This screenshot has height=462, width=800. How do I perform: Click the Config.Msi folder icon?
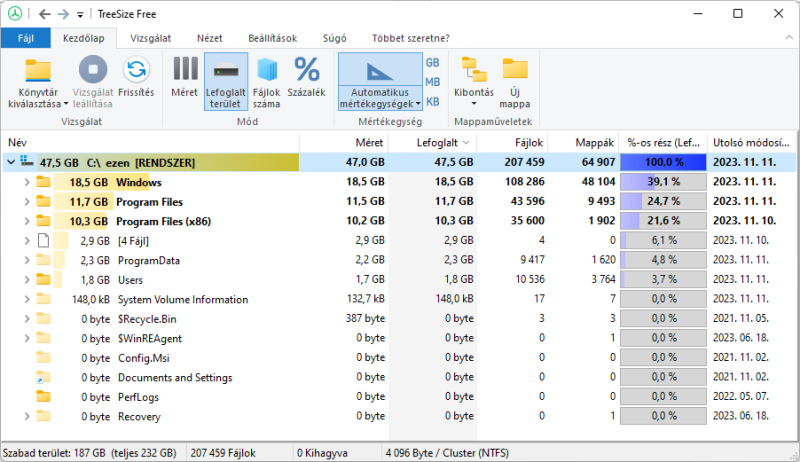43,357
